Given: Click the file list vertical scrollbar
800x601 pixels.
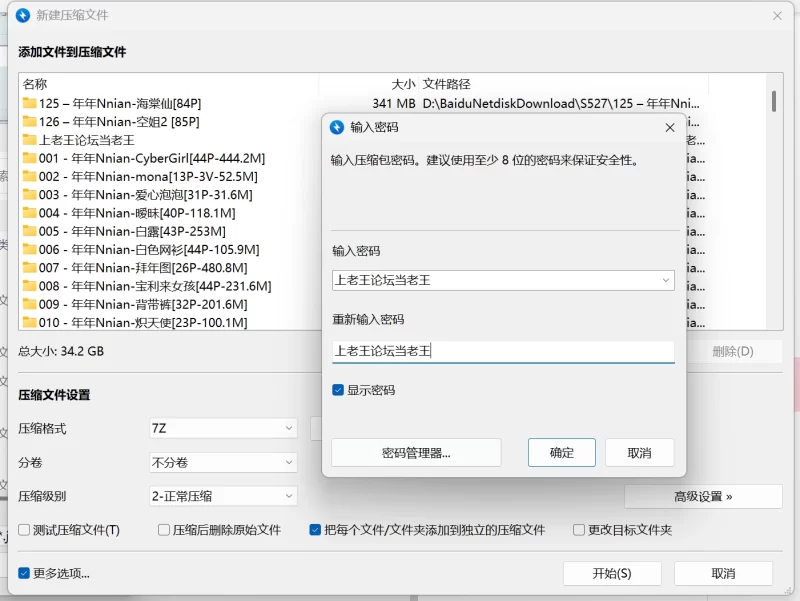Looking at the screenshot, I should click(x=774, y=200).
